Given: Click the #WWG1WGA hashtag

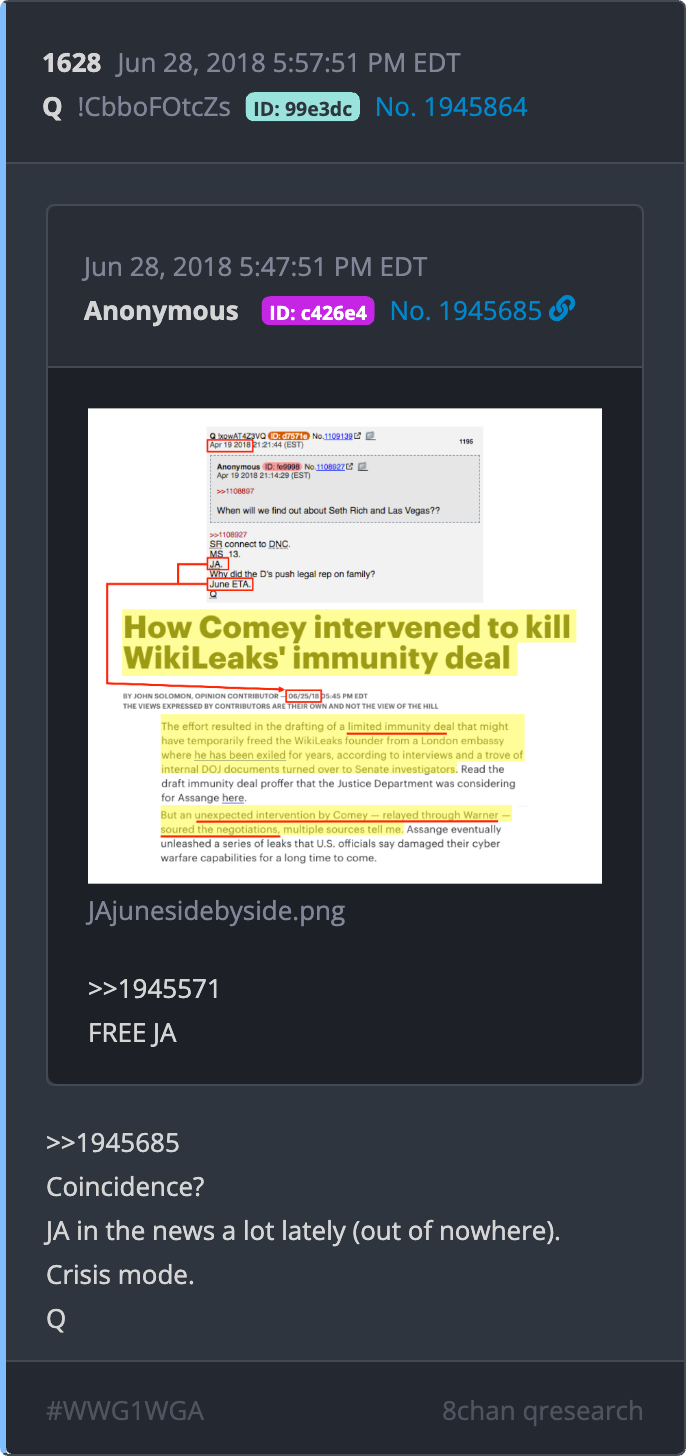Looking at the screenshot, I should pyautogui.click(x=125, y=1411).
